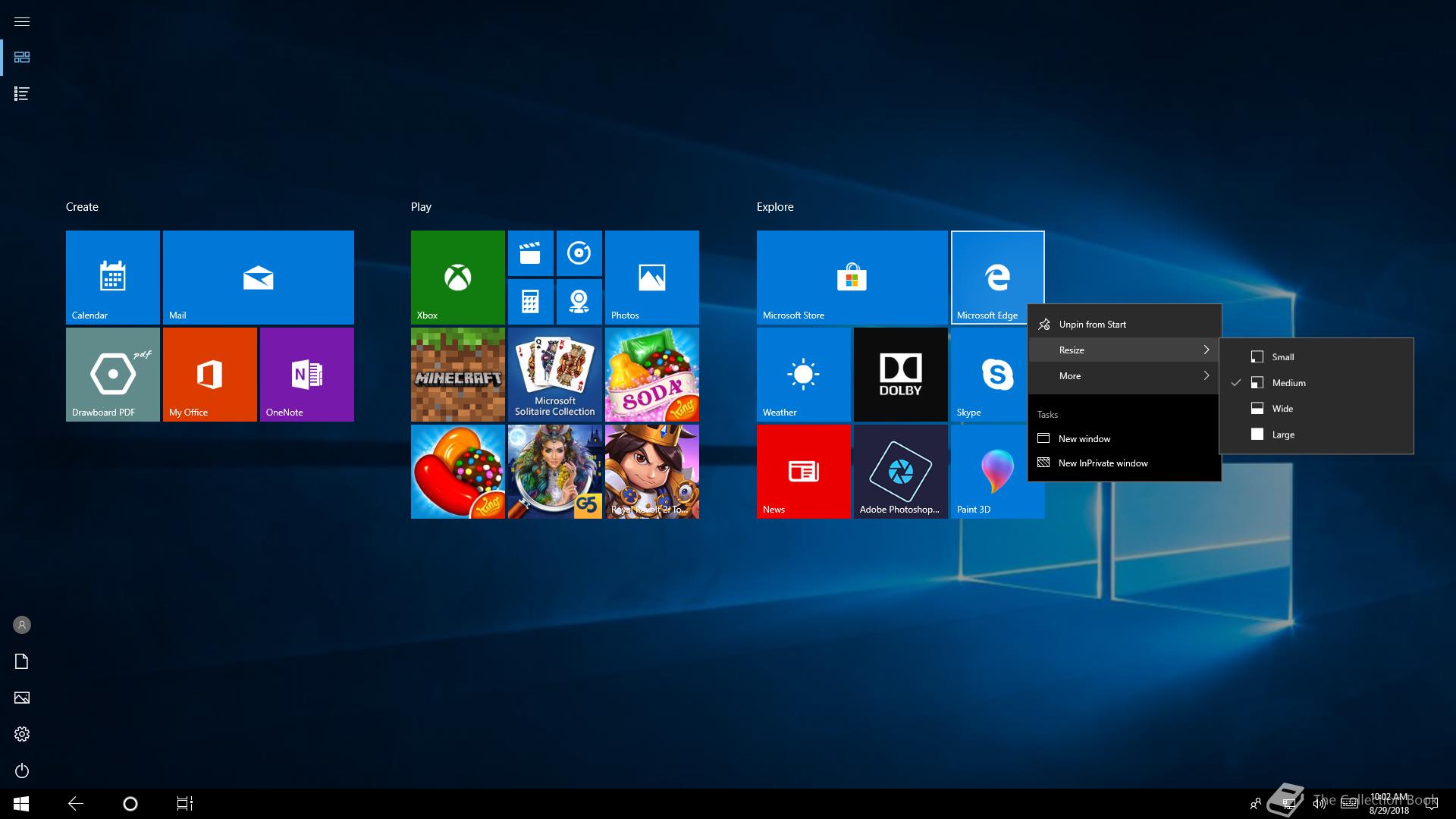Open the Camera small tile
Viewport: 1456px width, 819px height.
pos(579,302)
